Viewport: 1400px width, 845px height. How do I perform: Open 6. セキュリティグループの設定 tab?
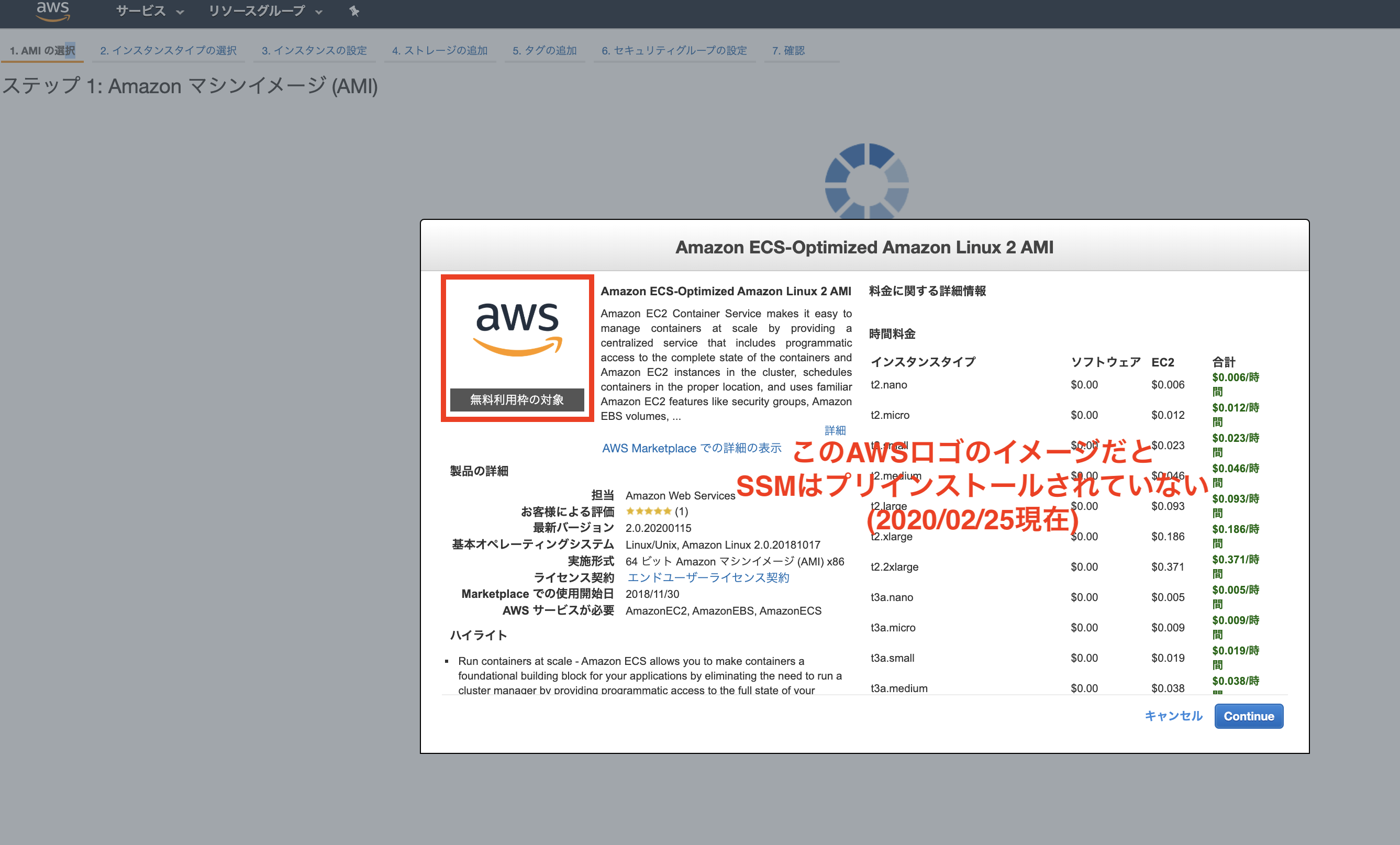(x=674, y=51)
